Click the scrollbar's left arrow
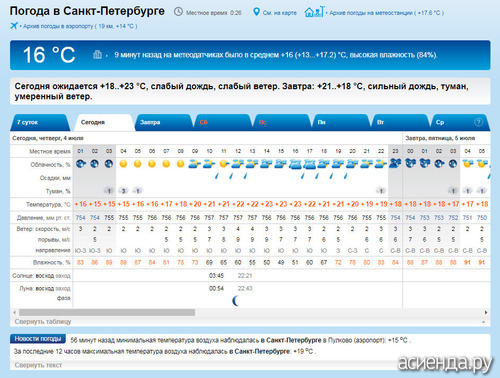This screenshot has width=500, height=378. pyautogui.click(x=14, y=312)
